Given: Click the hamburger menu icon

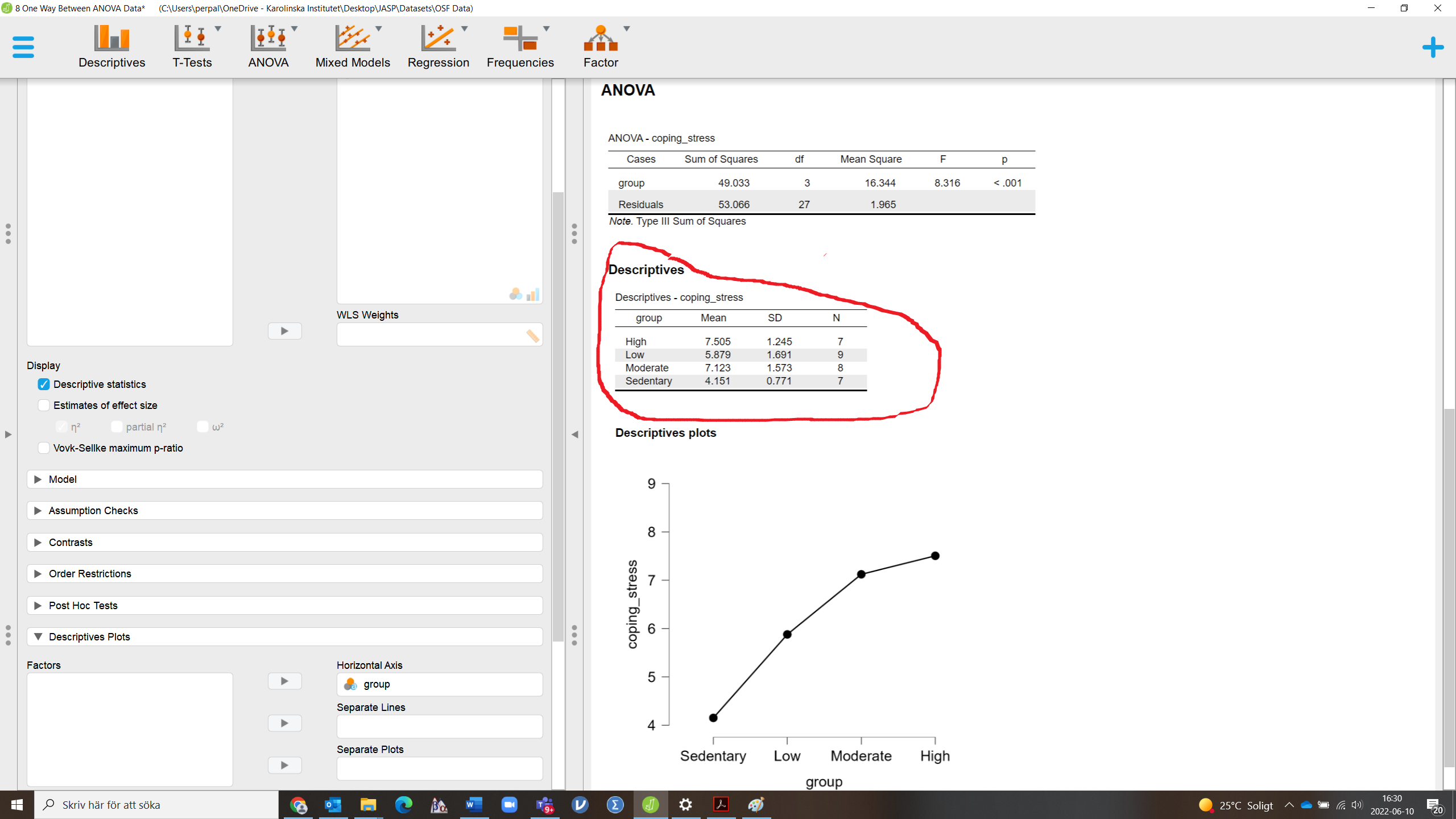Looking at the screenshot, I should (x=23, y=47).
